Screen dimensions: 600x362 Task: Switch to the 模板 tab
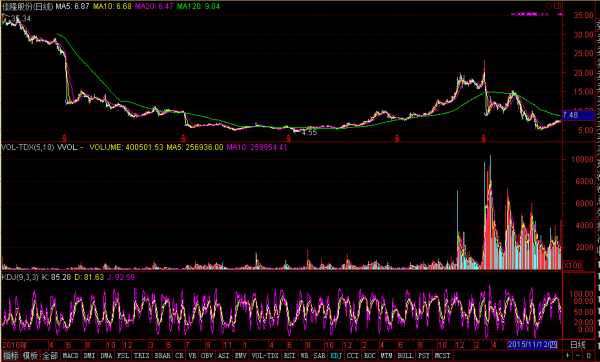30,356
